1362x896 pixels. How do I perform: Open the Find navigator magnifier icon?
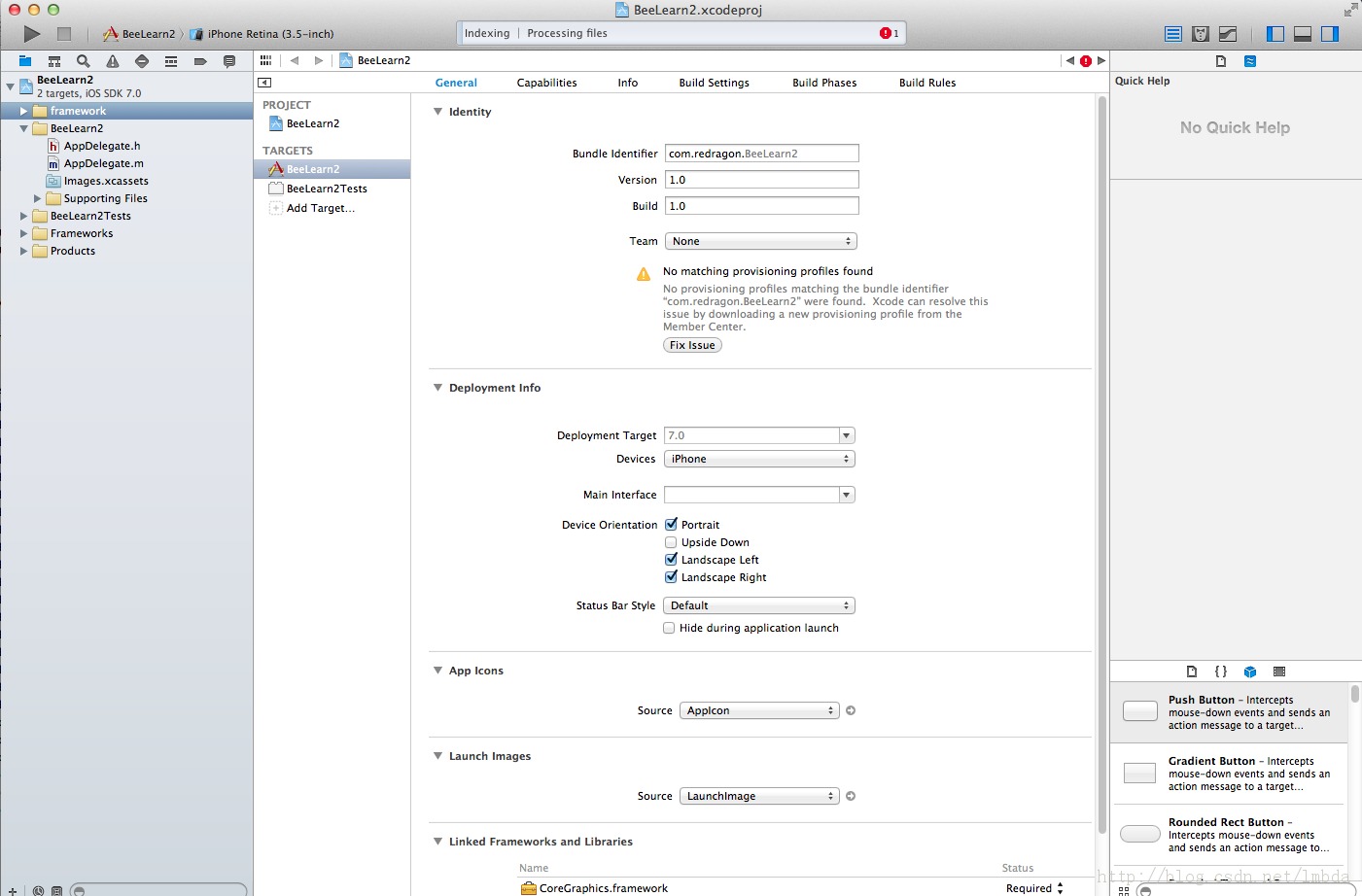(x=84, y=61)
